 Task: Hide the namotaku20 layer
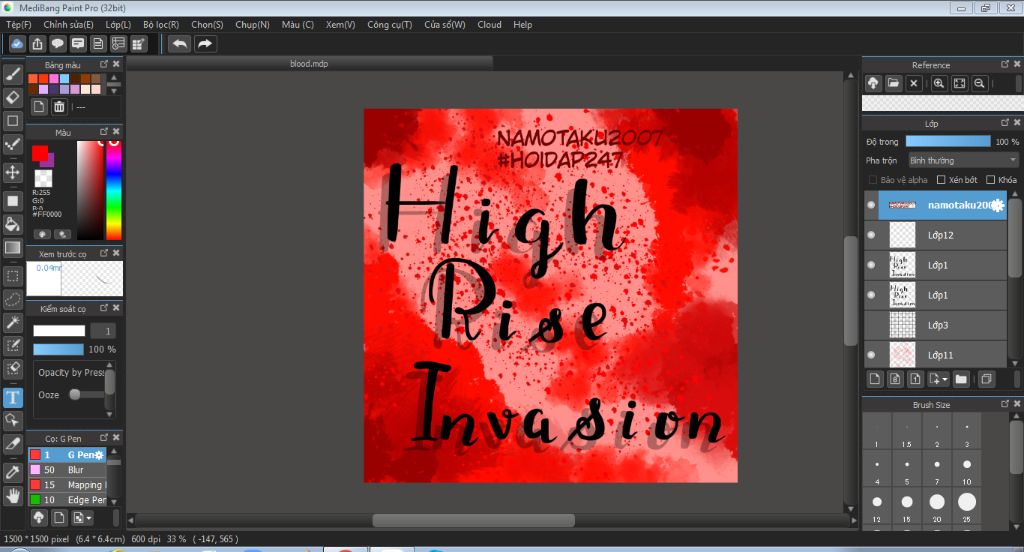(x=871, y=205)
